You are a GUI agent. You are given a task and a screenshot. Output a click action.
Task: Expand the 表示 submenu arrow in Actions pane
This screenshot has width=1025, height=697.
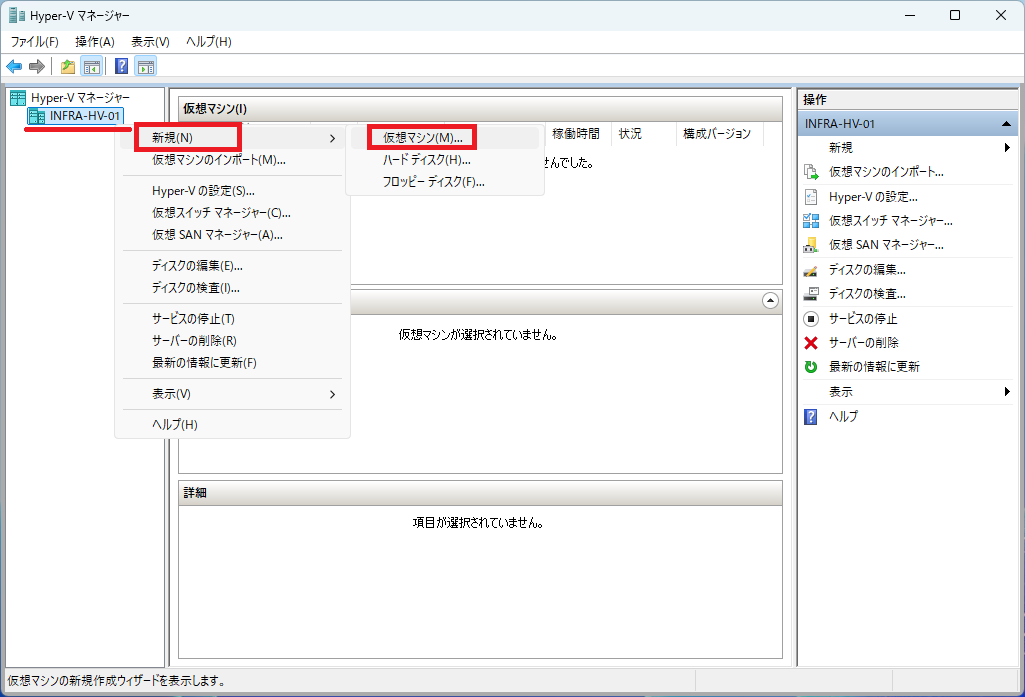click(x=1007, y=392)
